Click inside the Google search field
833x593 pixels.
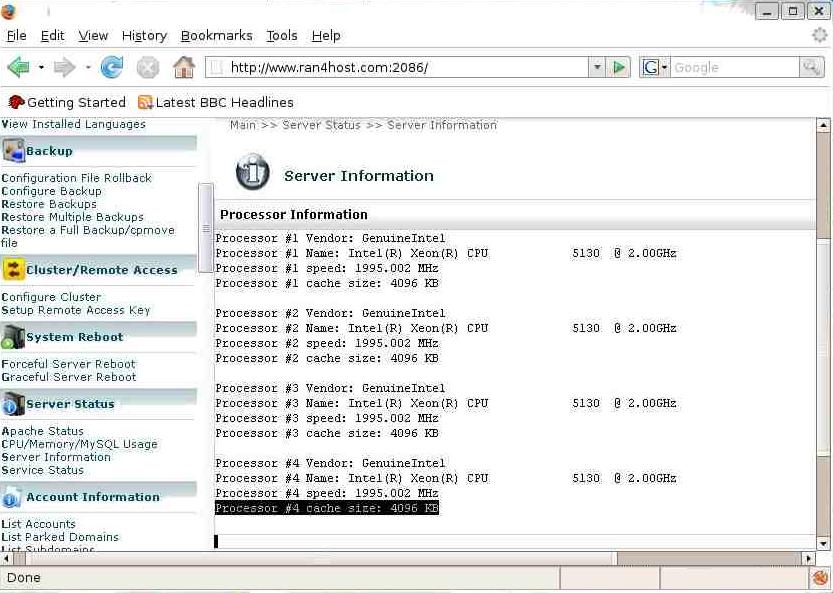tap(732, 68)
